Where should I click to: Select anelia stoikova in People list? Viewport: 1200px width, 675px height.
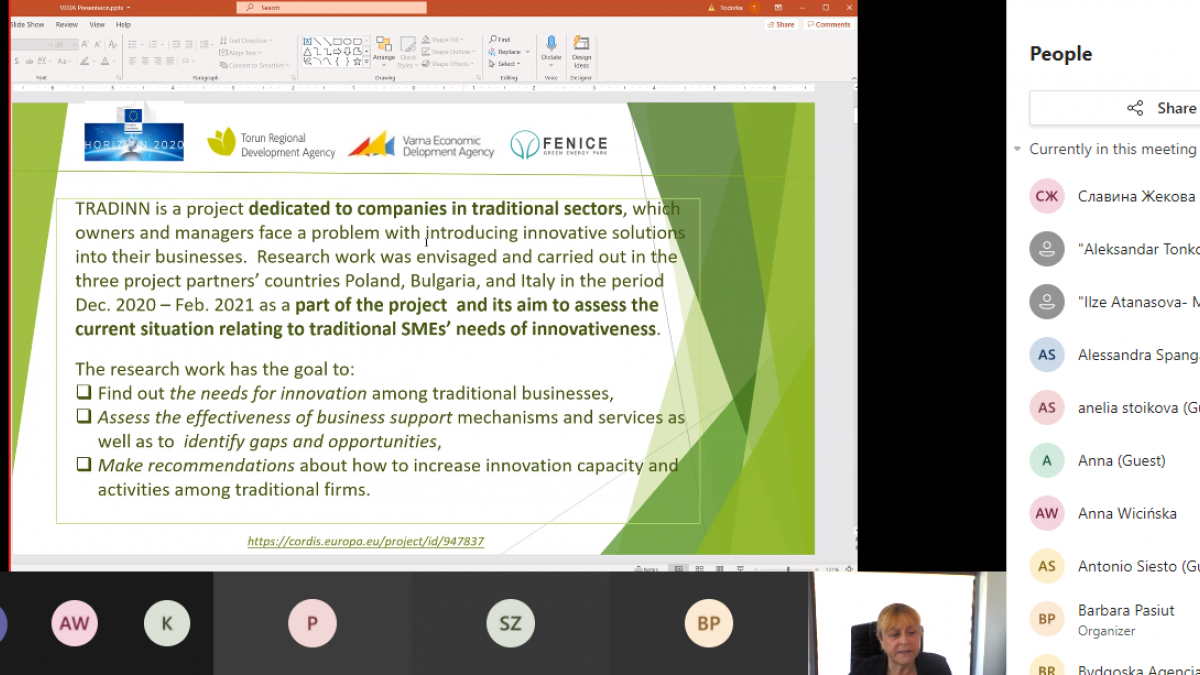1115,407
